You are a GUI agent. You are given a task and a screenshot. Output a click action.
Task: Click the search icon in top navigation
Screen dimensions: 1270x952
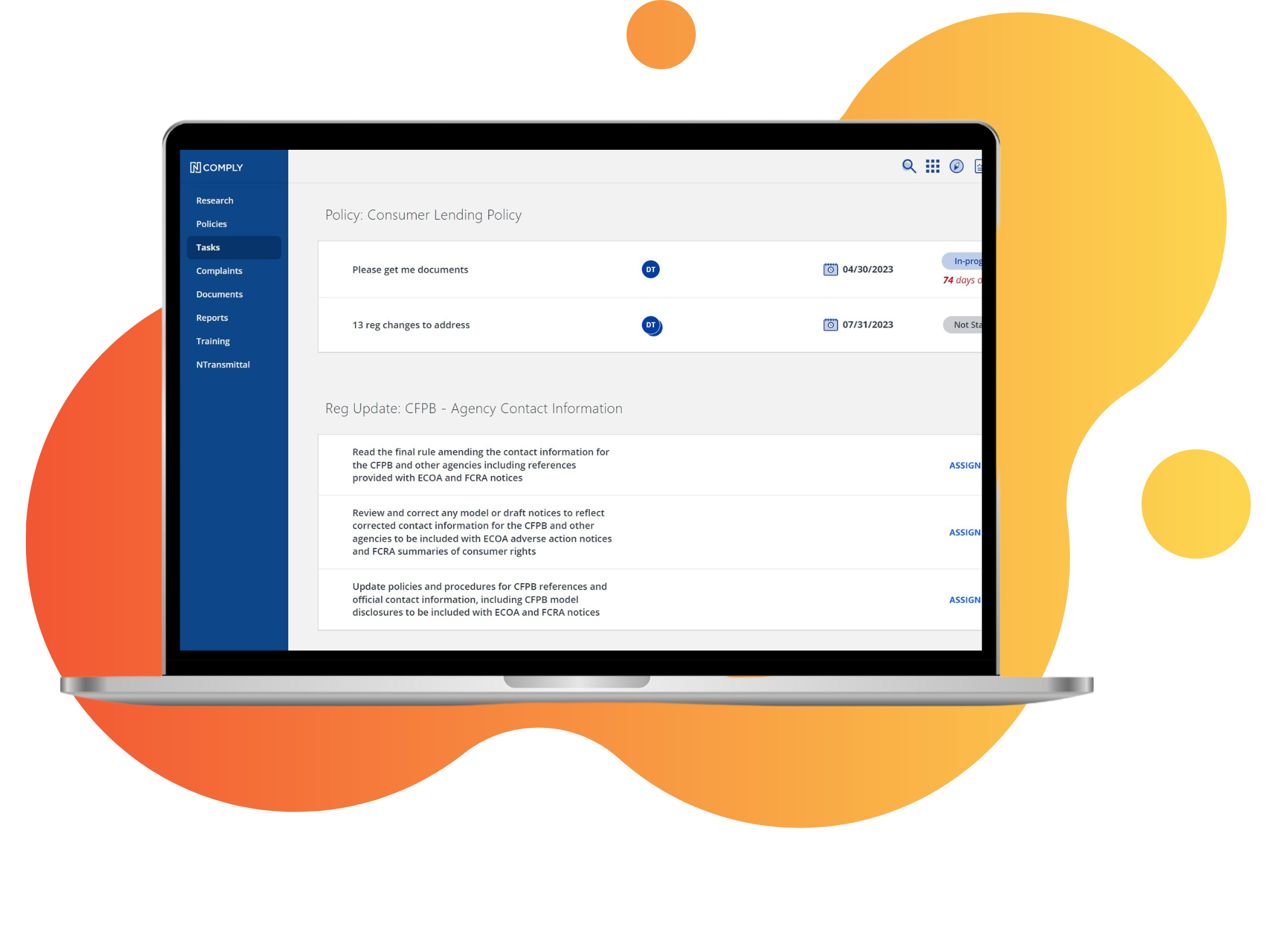click(908, 167)
